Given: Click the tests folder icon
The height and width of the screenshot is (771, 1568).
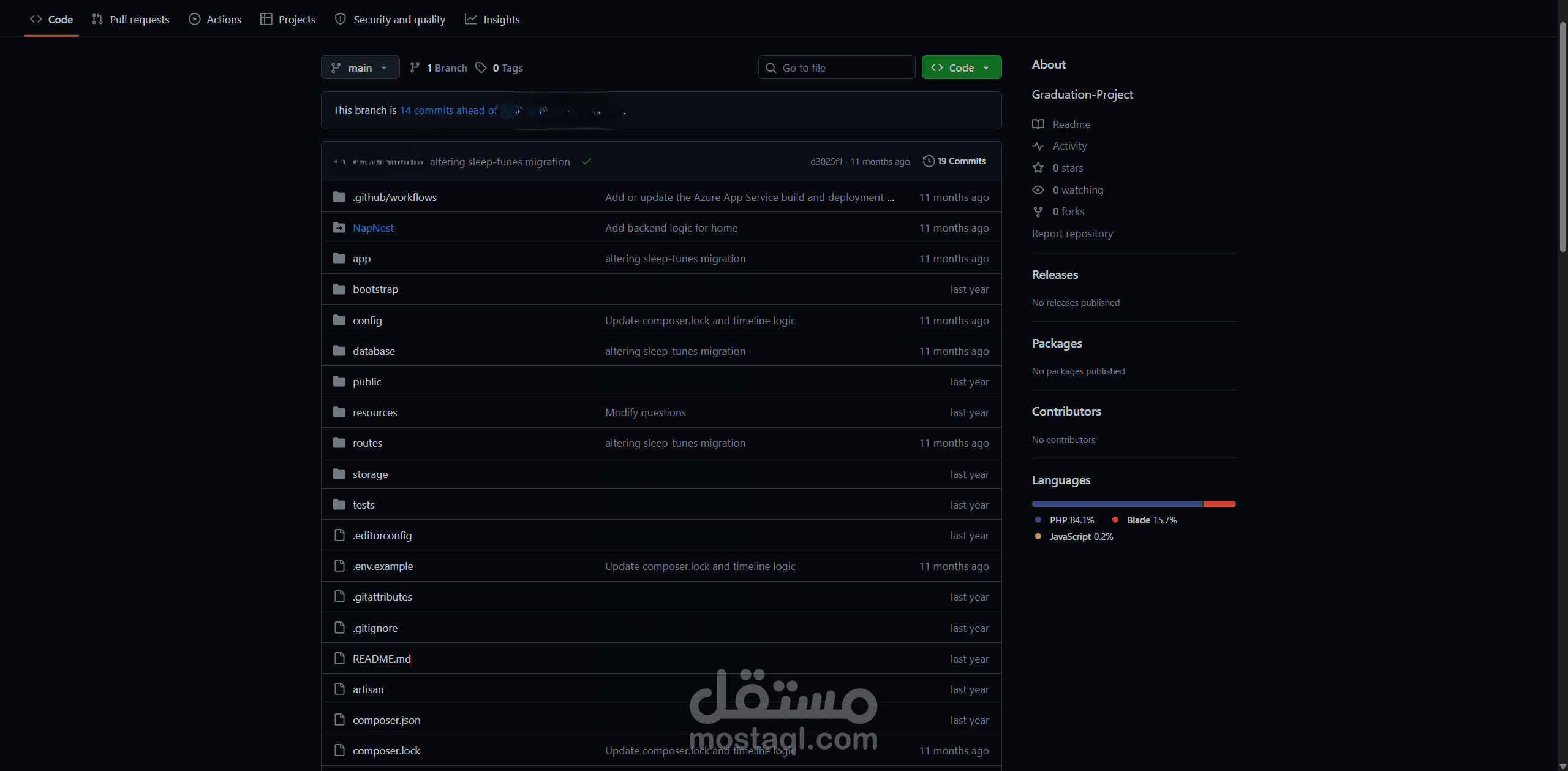Looking at the screenshot, I should (x=339, y=504).
